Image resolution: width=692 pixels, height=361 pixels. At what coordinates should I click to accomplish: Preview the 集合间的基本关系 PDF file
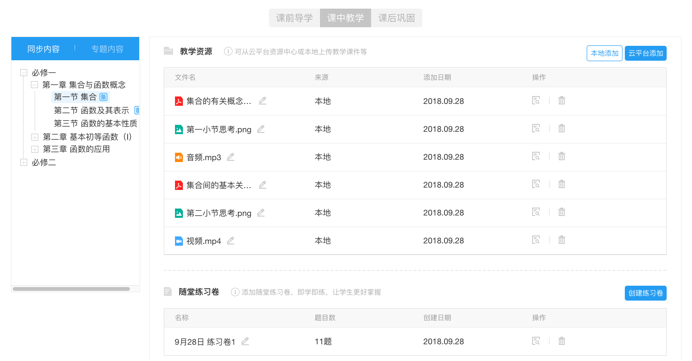[536, 184]
